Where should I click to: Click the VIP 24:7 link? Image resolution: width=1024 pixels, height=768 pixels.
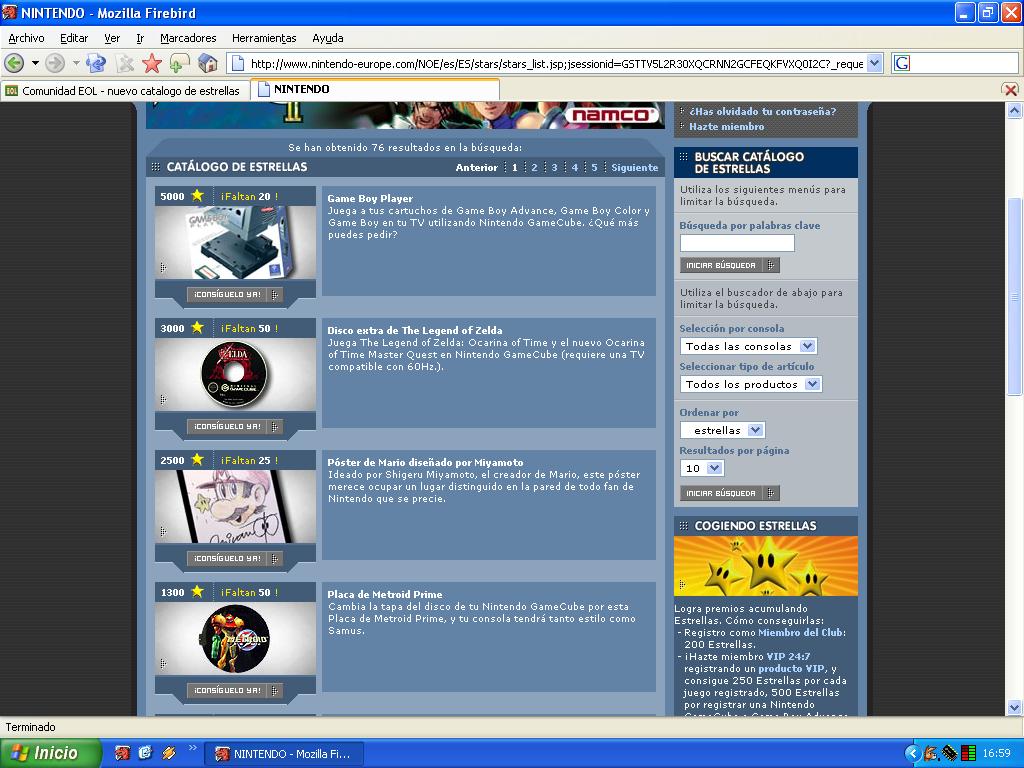click(788, 657)
